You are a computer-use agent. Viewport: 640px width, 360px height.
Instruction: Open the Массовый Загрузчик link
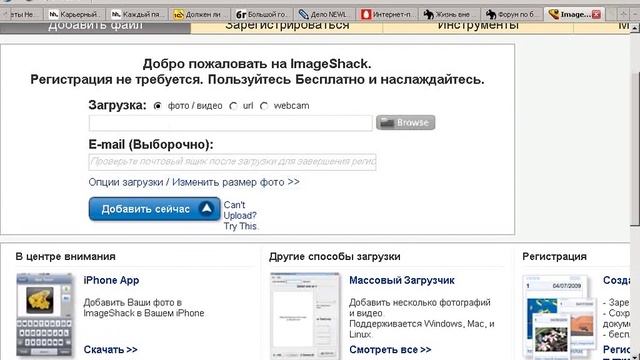tap(402, 280)
